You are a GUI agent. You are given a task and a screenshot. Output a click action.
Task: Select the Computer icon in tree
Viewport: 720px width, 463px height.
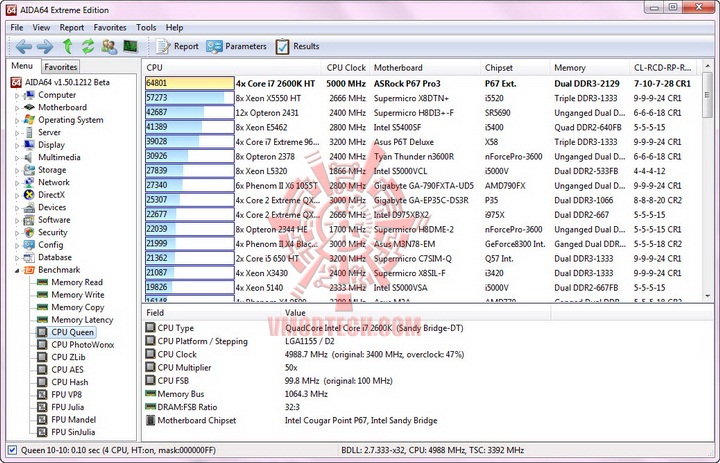[29, 95]
